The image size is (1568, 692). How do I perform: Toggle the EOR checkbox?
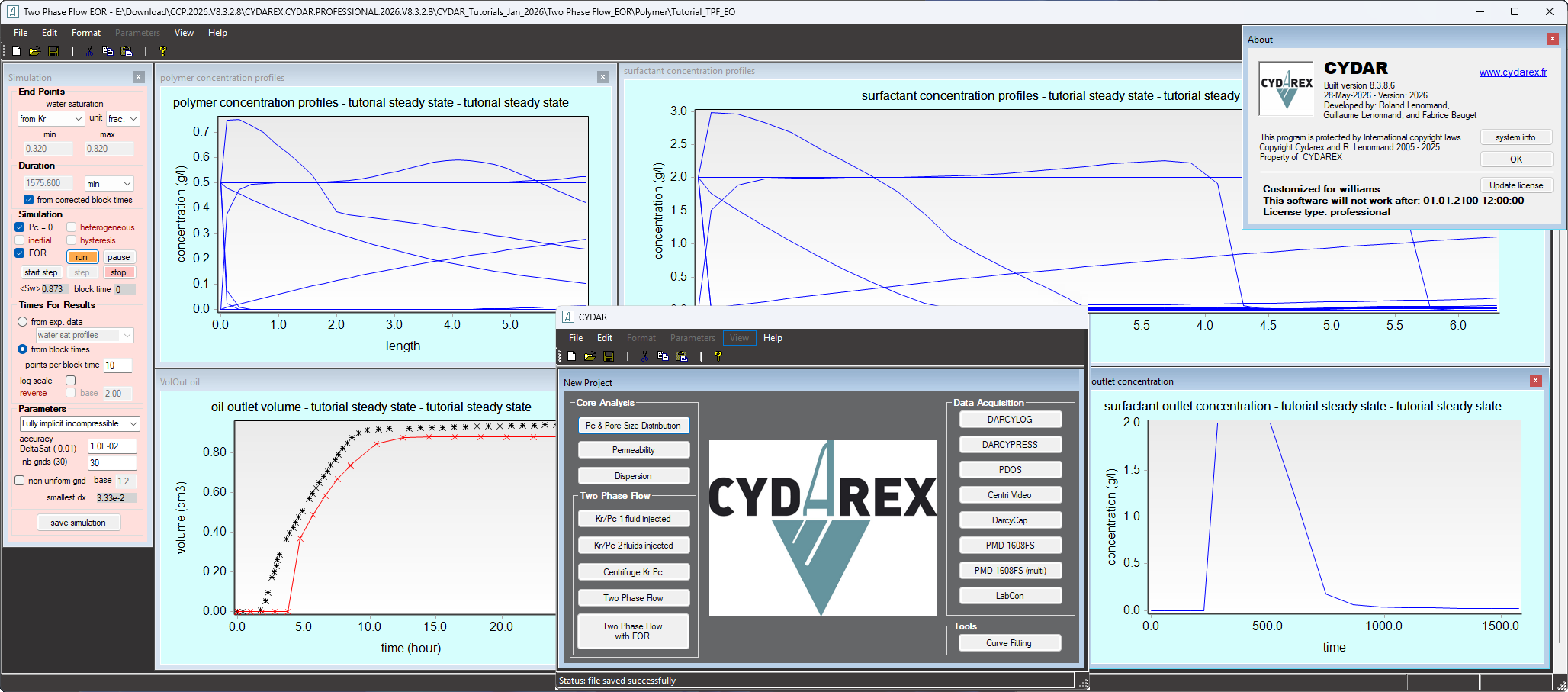coord(20,253)
